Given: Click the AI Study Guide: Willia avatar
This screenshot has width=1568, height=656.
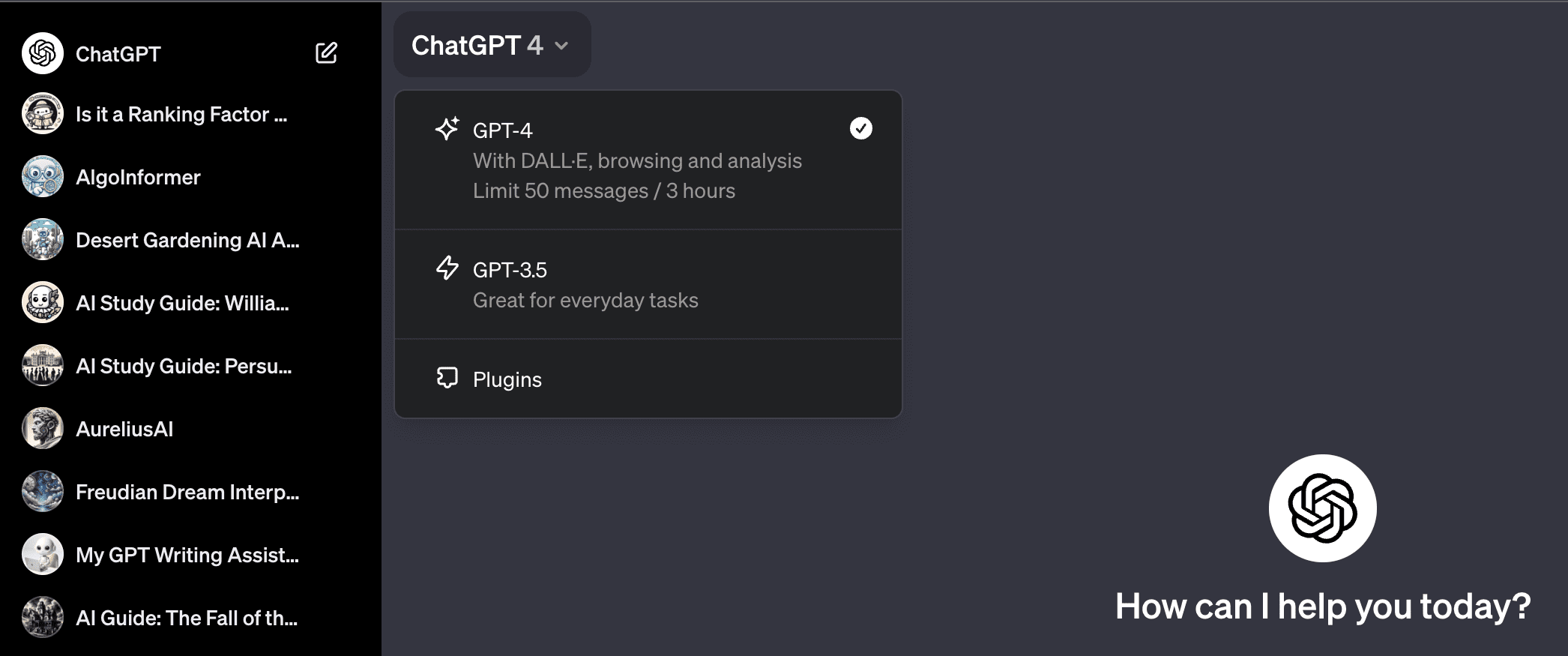Looking at the screenshot, I should (43, 303).
